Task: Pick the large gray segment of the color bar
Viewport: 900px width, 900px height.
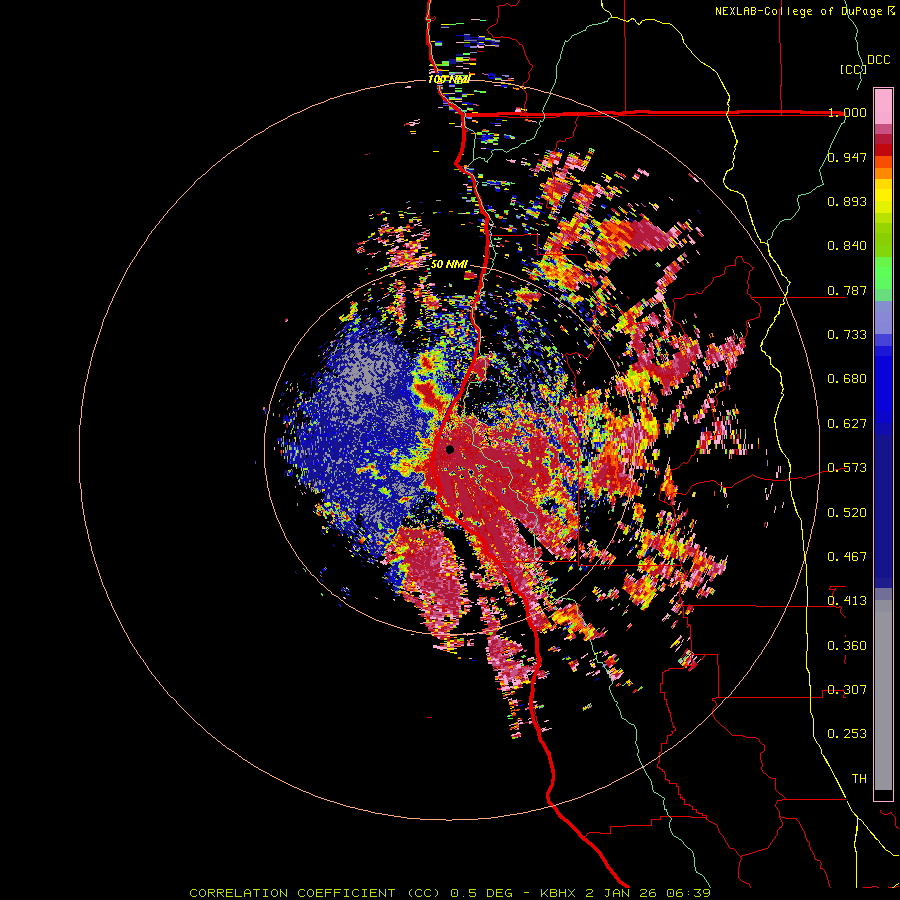Action: tap(883, 695)
